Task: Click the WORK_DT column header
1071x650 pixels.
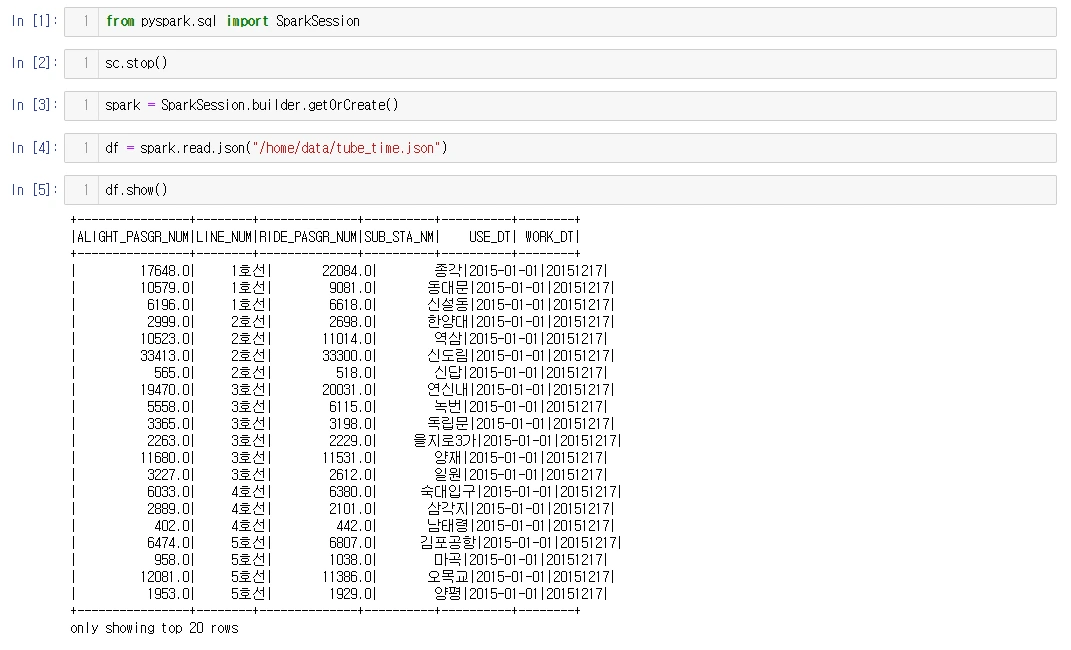Action: coord(550,237)
